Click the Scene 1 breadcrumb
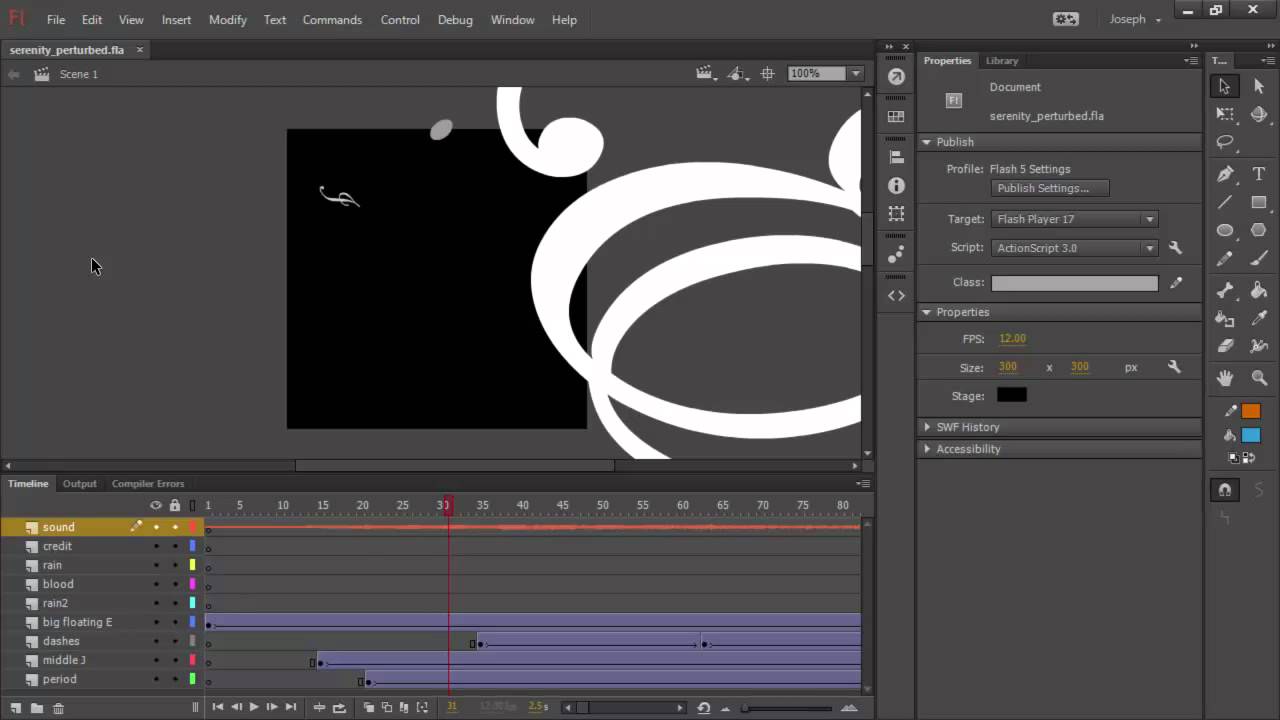Image resolution: width=1280 pixels, height=720 pixels. pyautogui.click(x=78, y=74)
